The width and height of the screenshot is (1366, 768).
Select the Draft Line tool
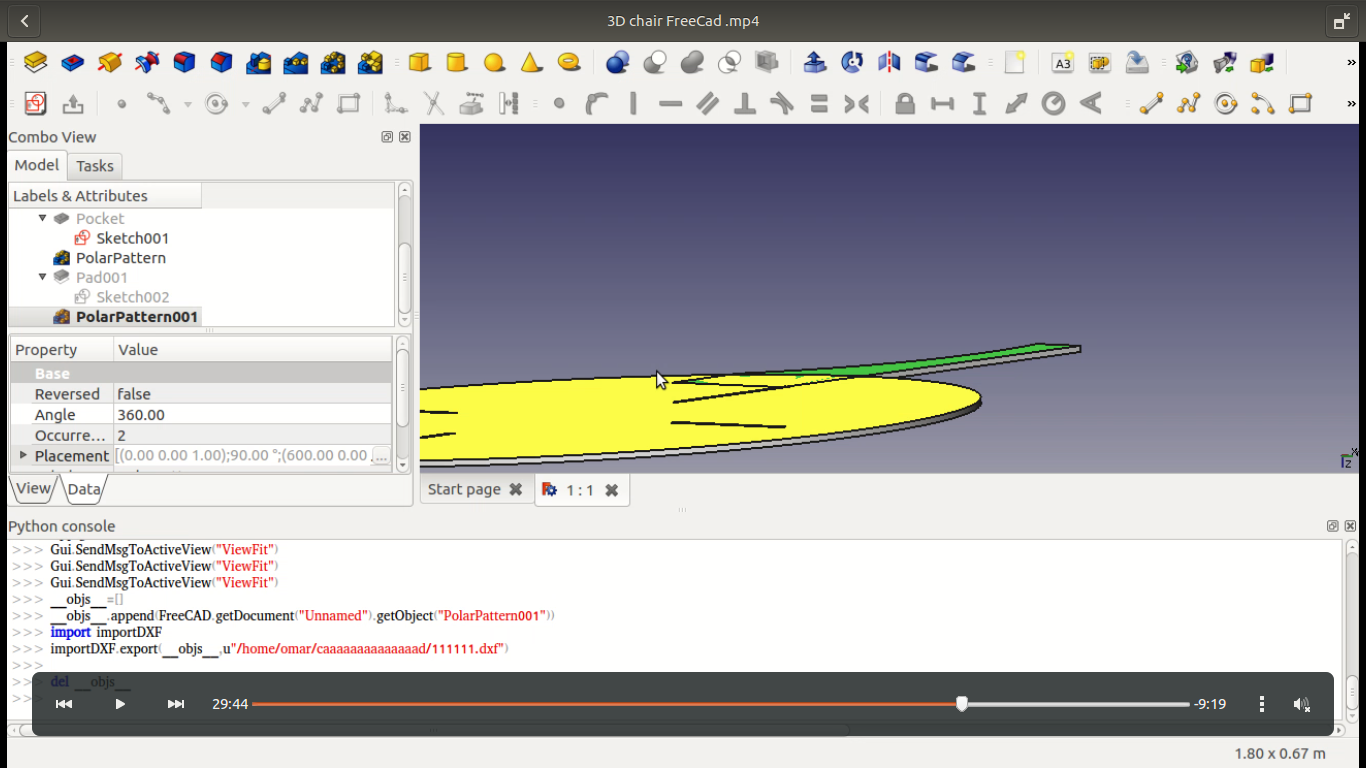[x=1151, y=103]
